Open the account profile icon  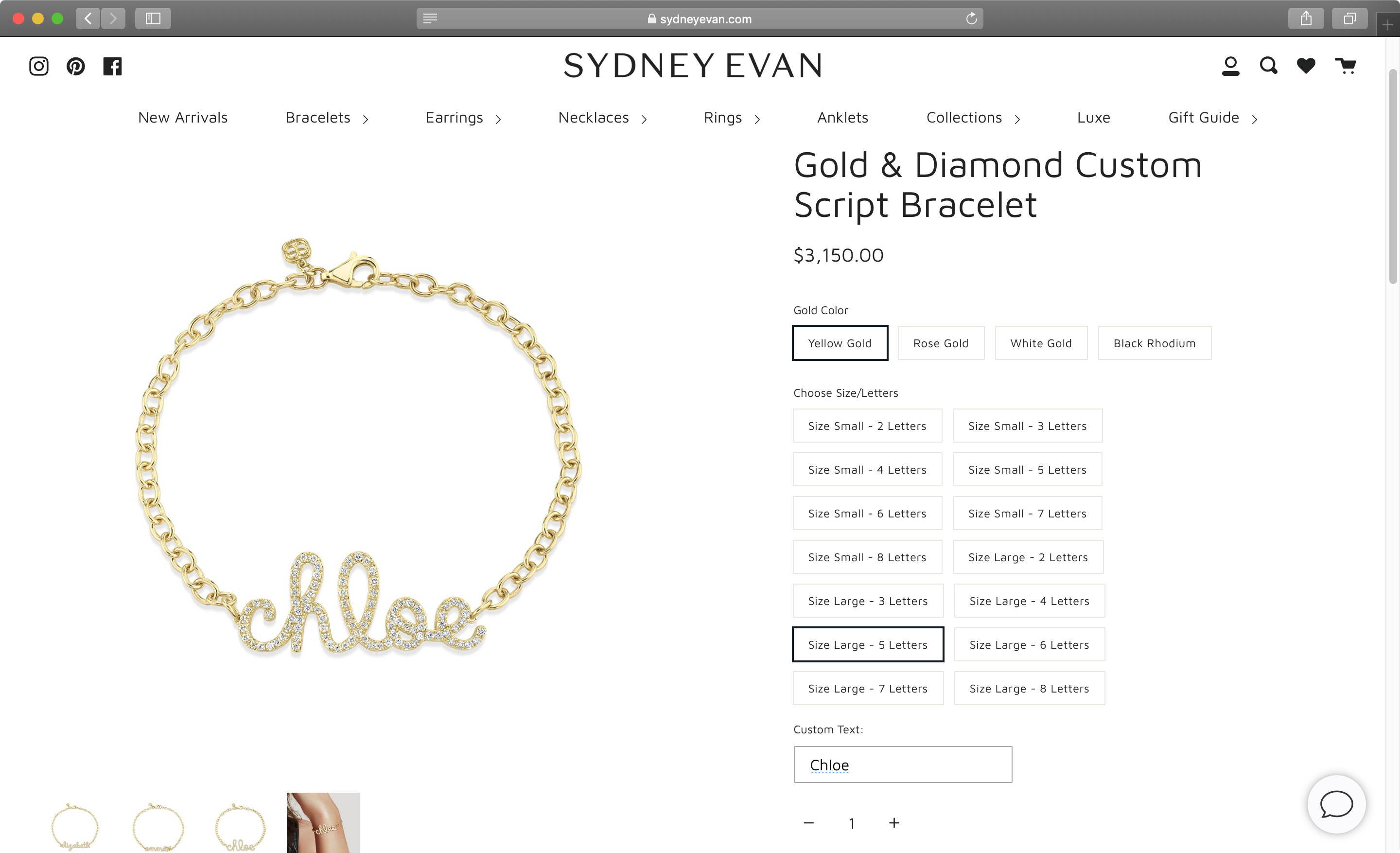click(x=1231, y=66)
